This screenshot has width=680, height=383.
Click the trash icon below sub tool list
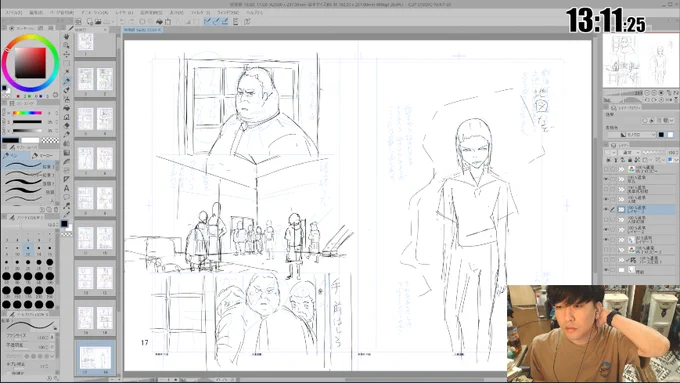pyautogui.click(x=56, y=210)
